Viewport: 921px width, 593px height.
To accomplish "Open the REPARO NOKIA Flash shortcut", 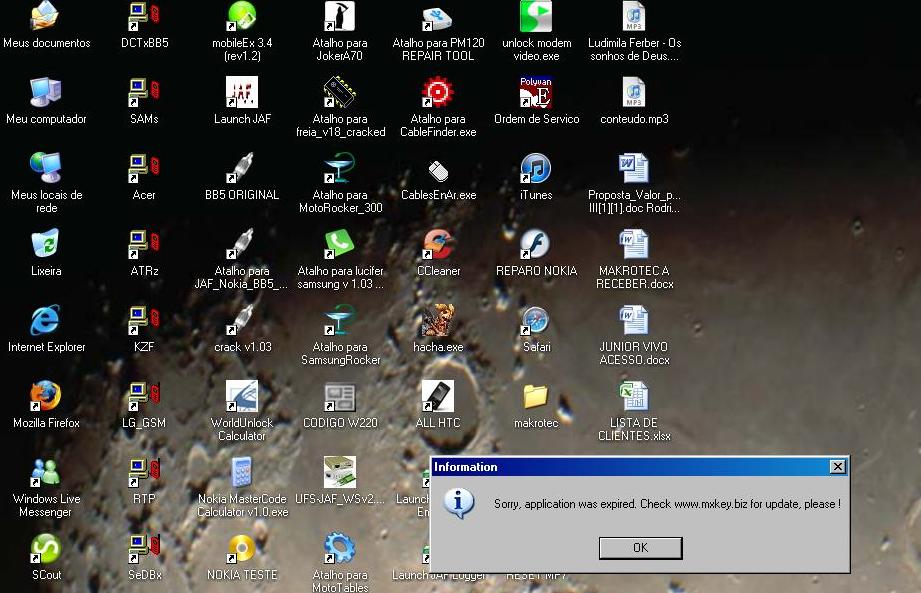I will pyautogui.click(x=536, y=244).
